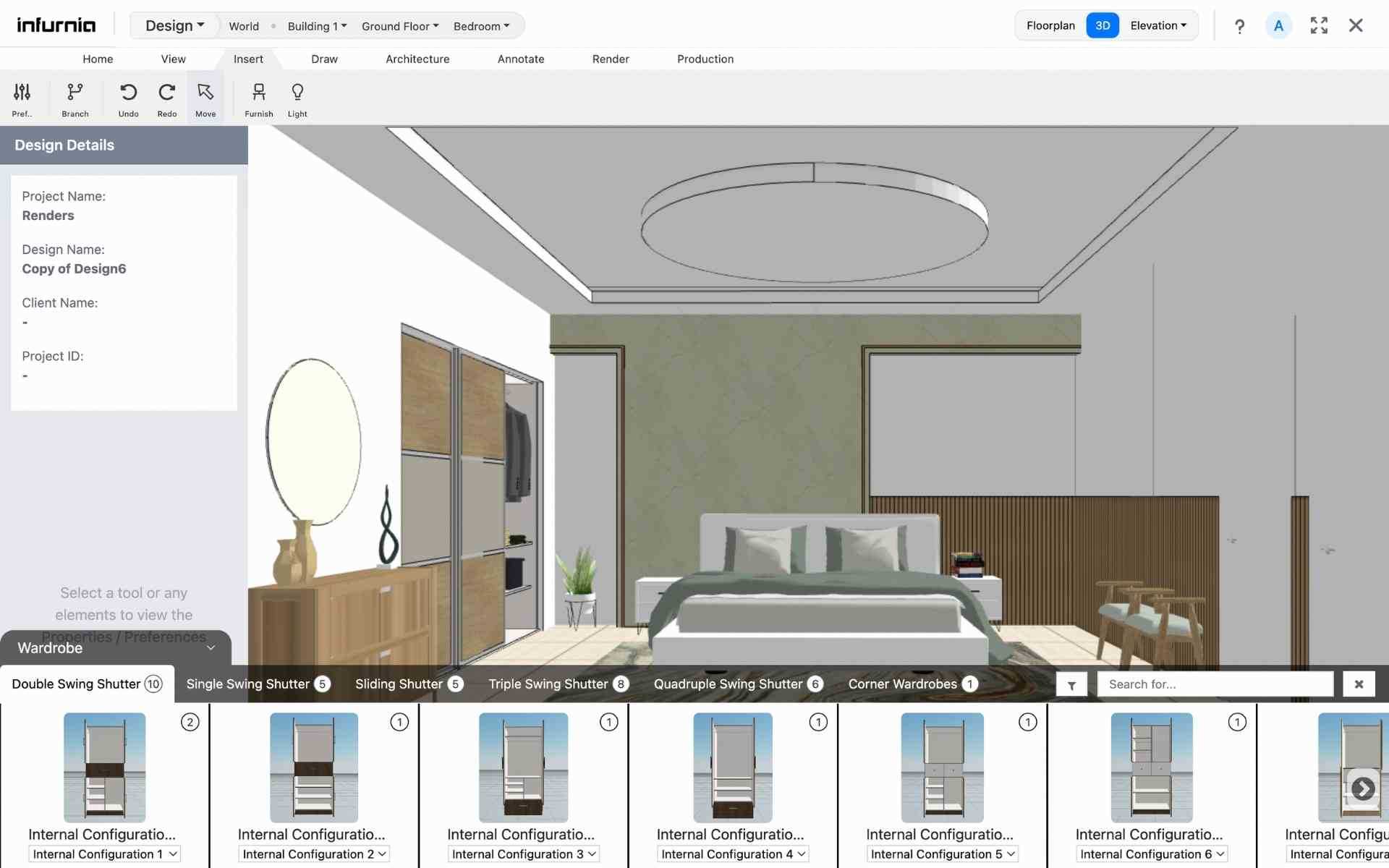This screenshot has width=1389, height=868.
Task: Select Corner Wardrobes category tab
Action: point(913,684)
